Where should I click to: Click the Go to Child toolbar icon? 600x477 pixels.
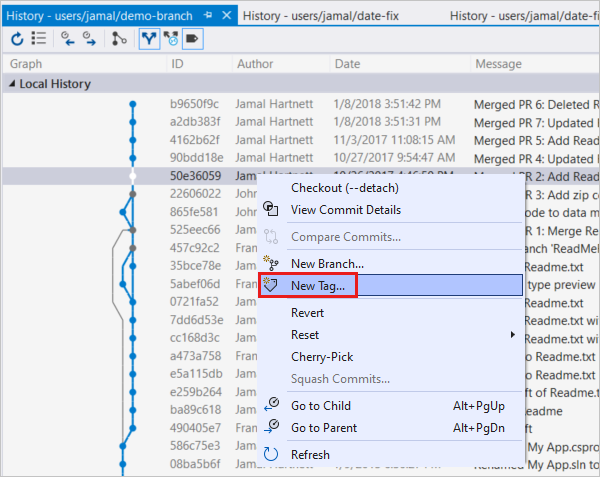click(x=68, y=39)
